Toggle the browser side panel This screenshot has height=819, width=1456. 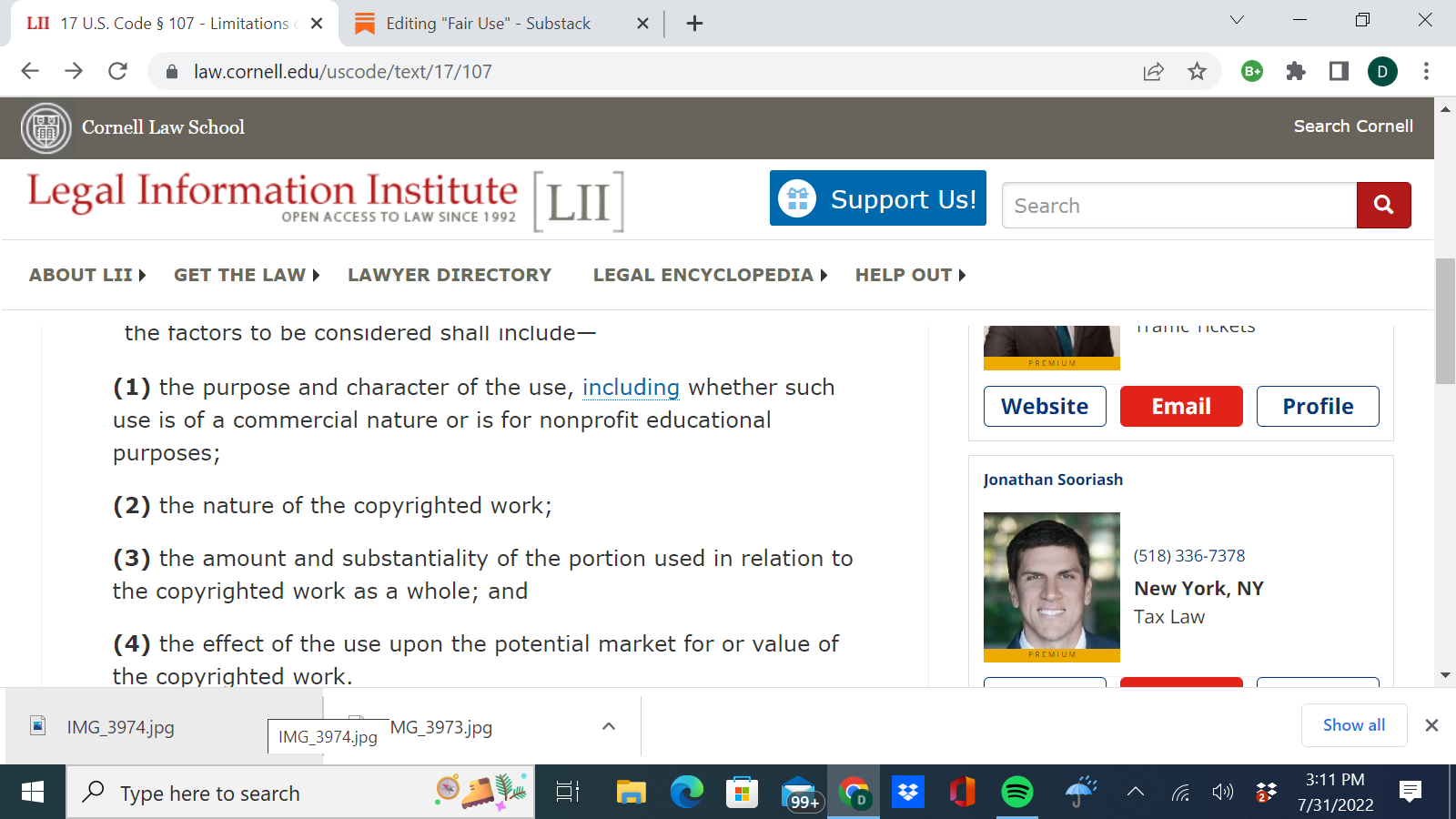coord(1338,70)
